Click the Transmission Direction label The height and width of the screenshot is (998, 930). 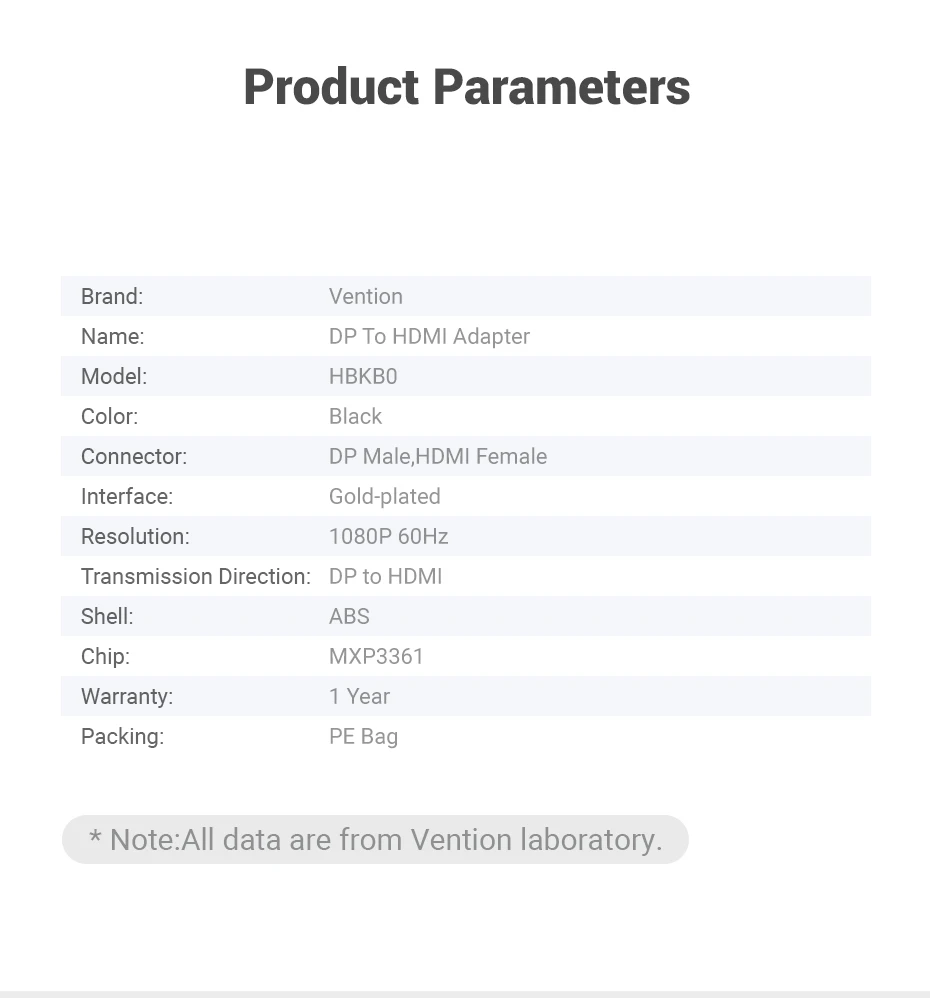[196, 576]
